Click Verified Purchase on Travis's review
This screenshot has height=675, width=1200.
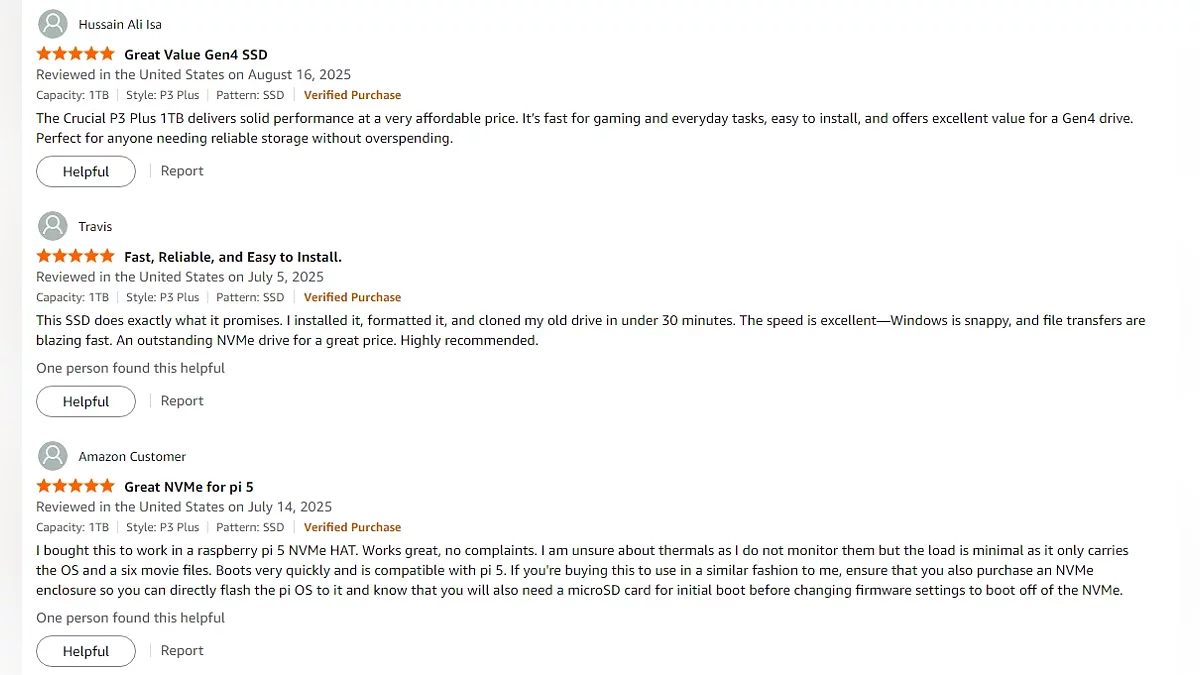(352, 297)
